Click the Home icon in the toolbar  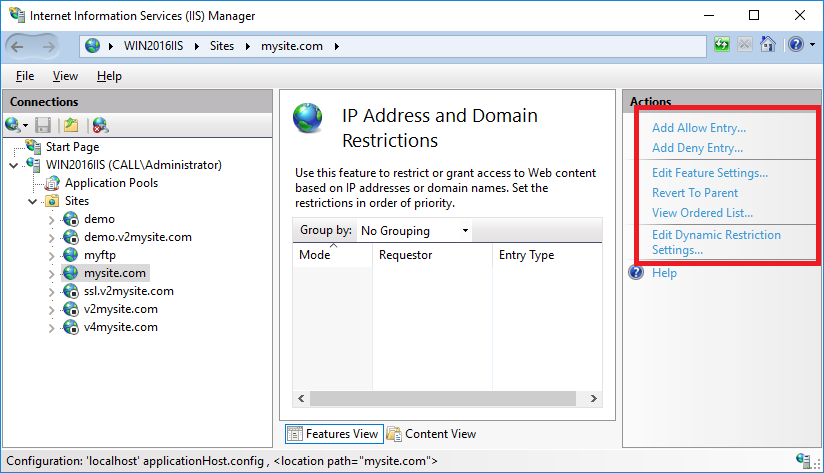pos(767,45)
